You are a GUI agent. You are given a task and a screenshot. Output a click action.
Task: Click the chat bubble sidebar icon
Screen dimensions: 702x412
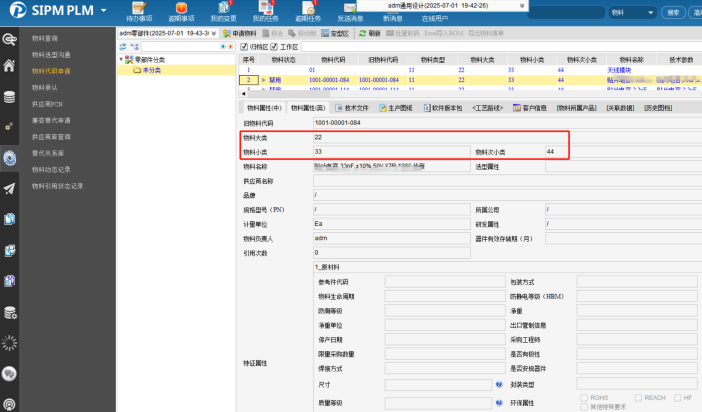click(x=9, y=373)
